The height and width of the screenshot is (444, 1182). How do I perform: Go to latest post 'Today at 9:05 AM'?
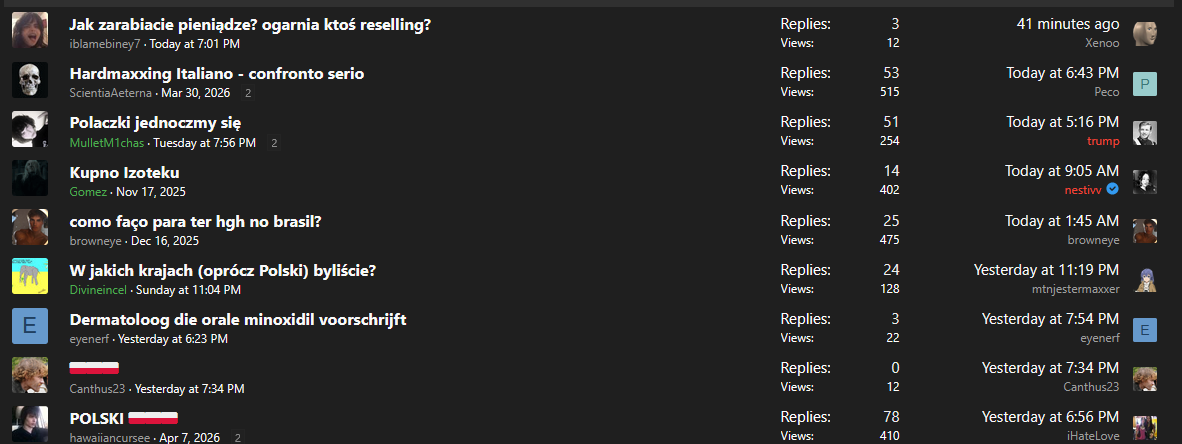coord(1062,171)
